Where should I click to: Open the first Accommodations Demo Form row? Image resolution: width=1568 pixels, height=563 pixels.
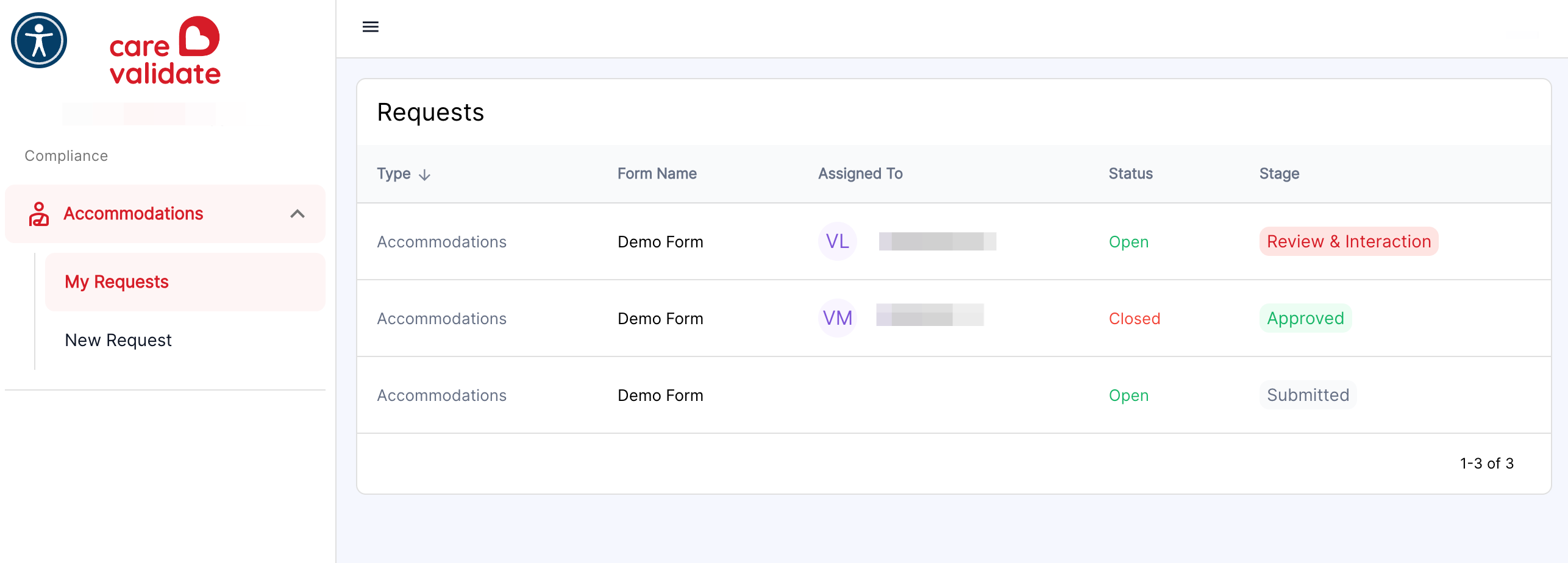pyautogui.click(x=953, y=241)
